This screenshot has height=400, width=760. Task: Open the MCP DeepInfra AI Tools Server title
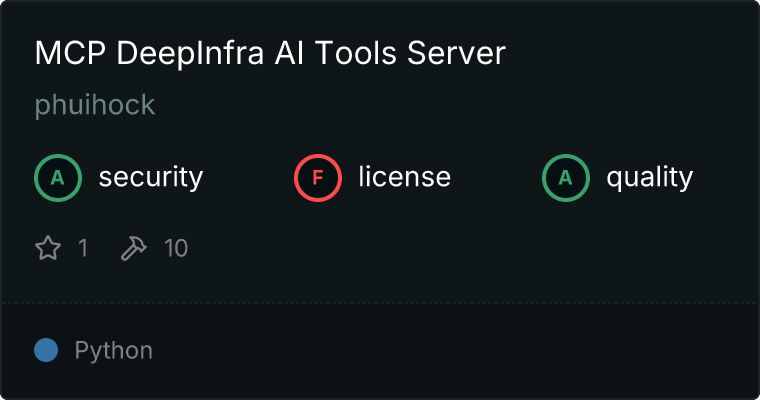(x=270, y=54)
